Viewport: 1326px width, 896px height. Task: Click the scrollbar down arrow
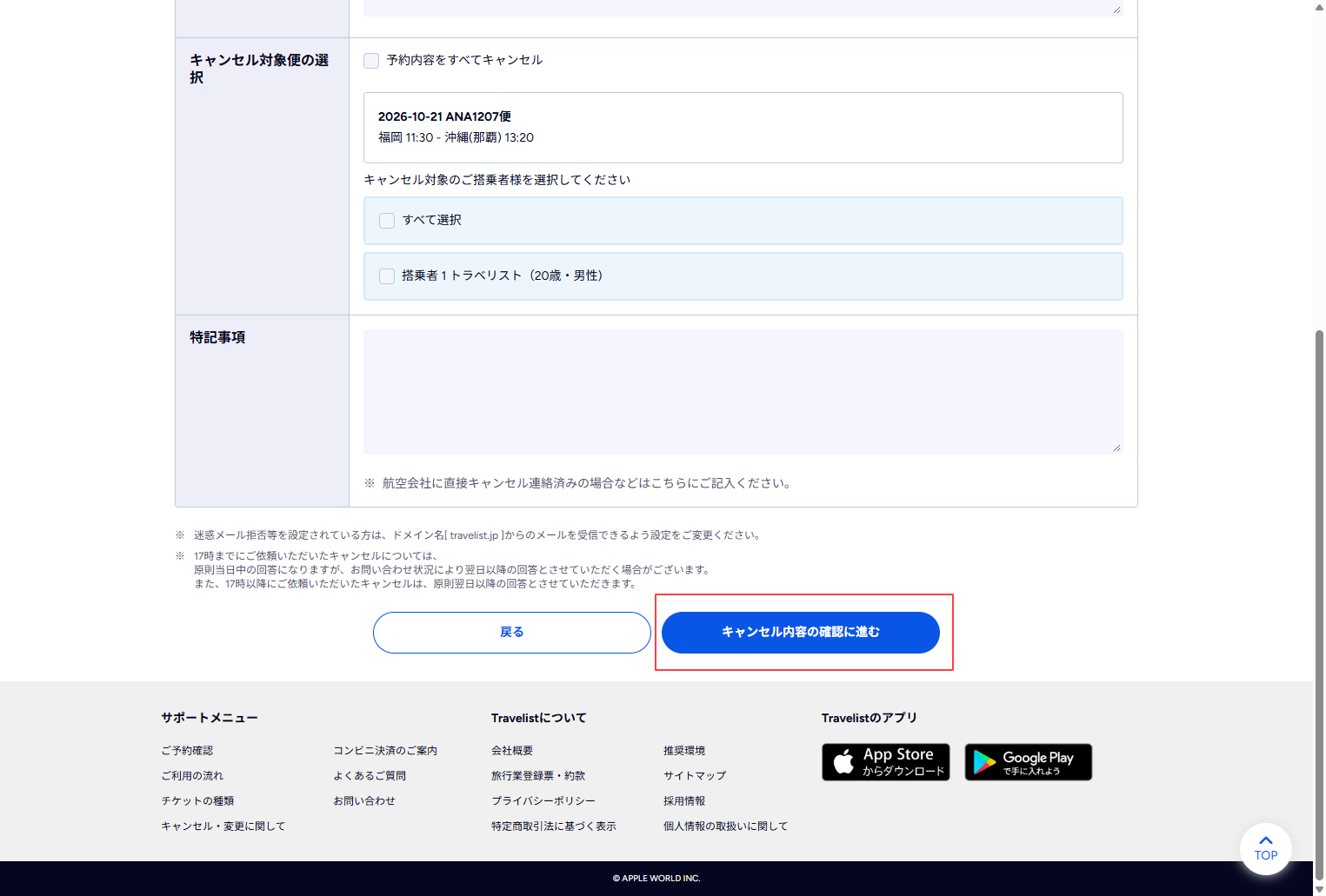click(1319, 888)
